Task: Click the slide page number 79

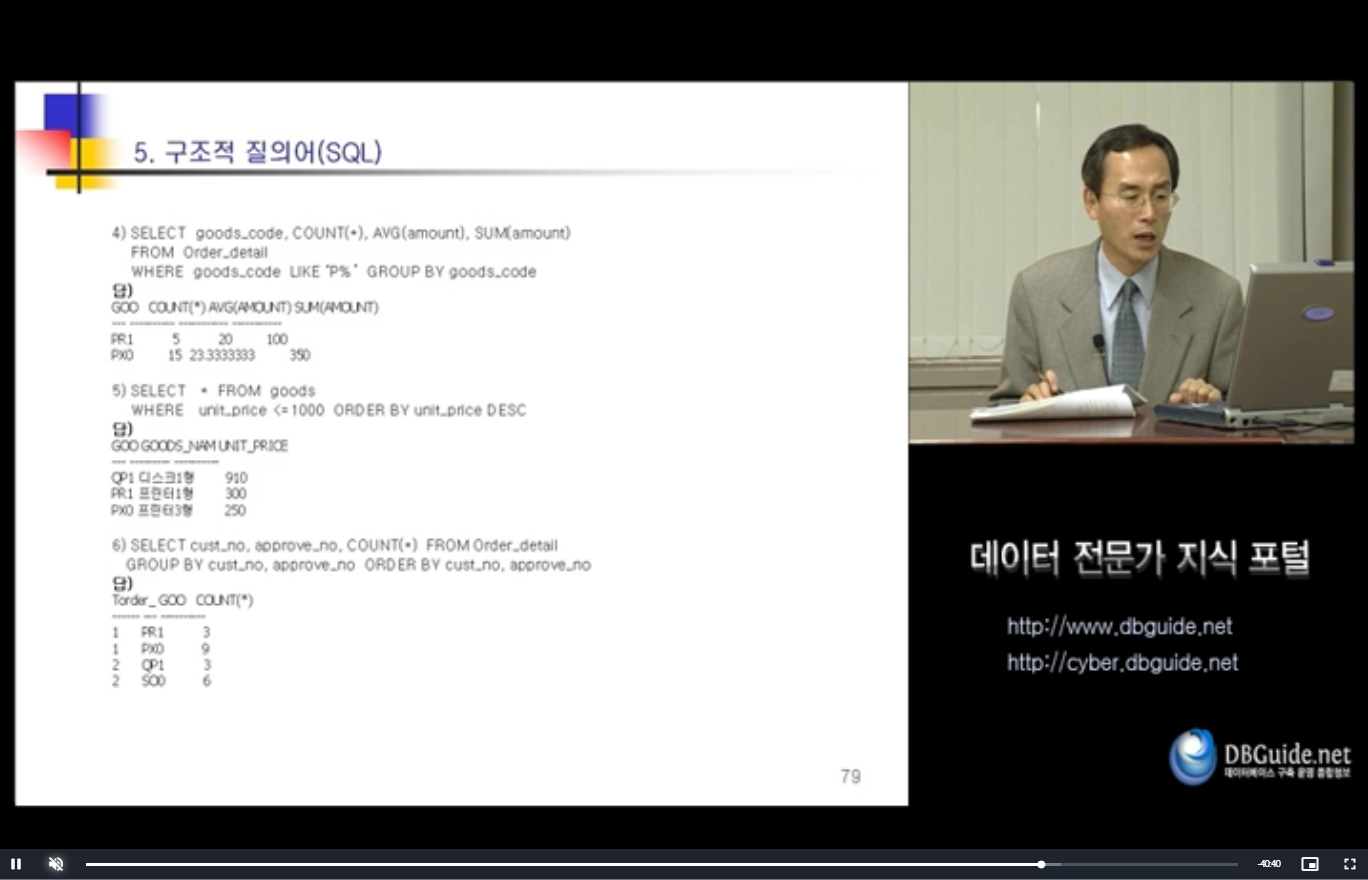Action: [850, 776]
